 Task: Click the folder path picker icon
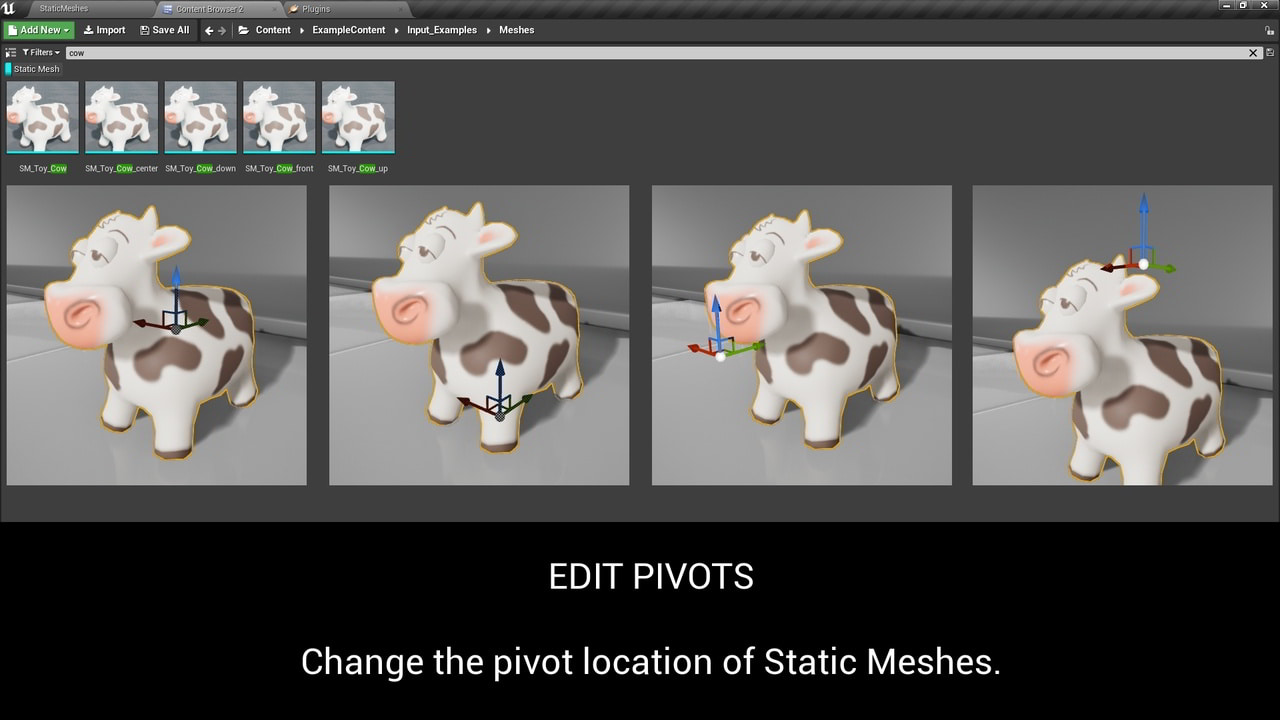click(243, 30)
